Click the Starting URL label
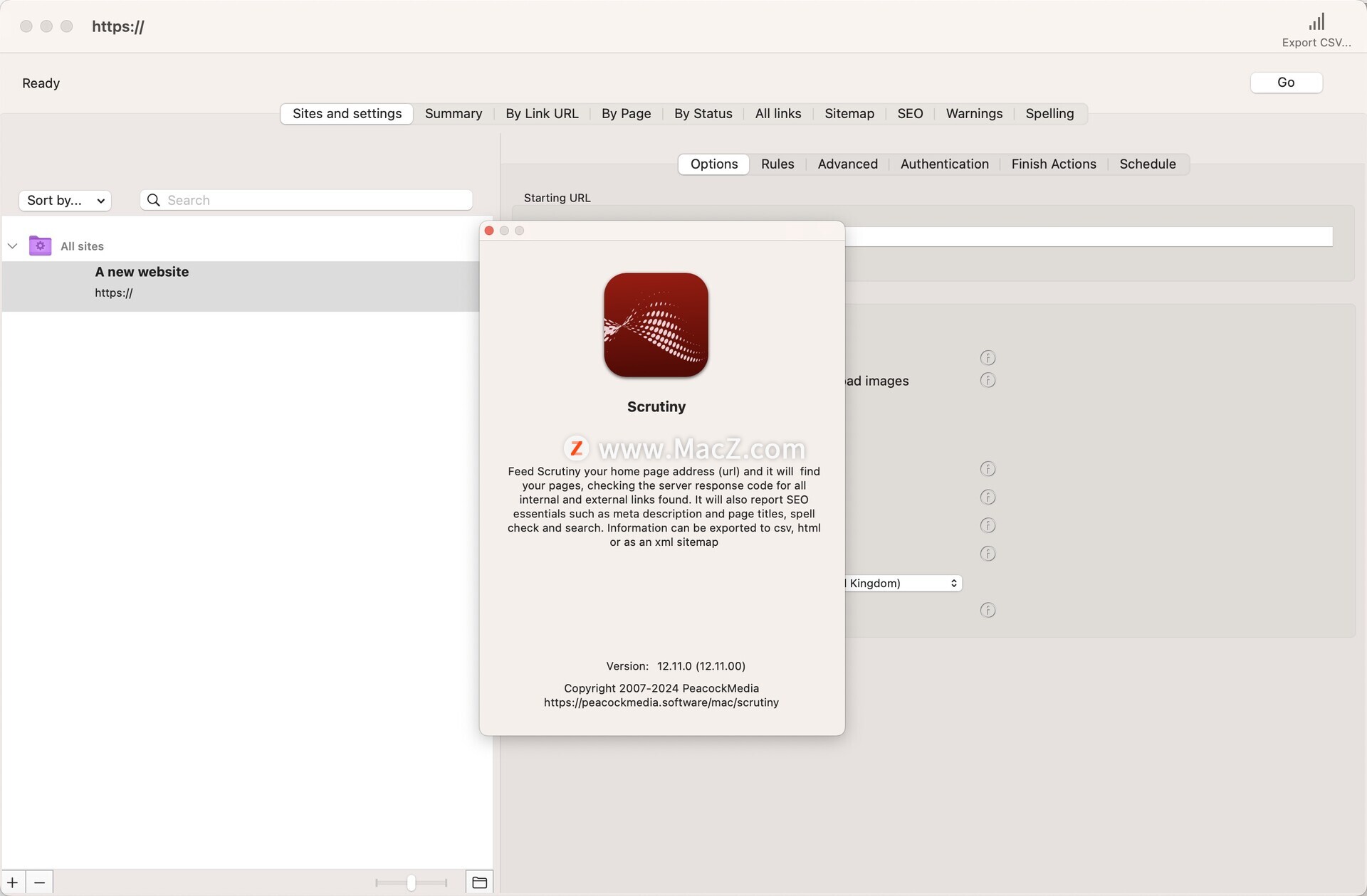 pos(557,198)
